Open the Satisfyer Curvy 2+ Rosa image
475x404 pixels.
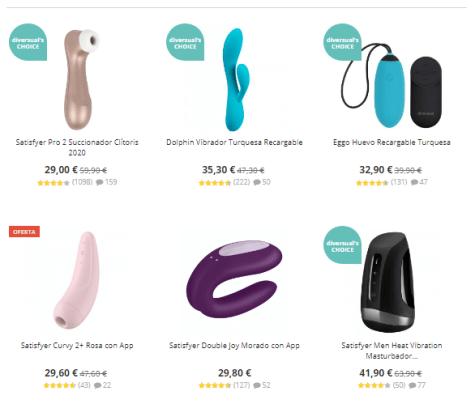tap(77, 280)
